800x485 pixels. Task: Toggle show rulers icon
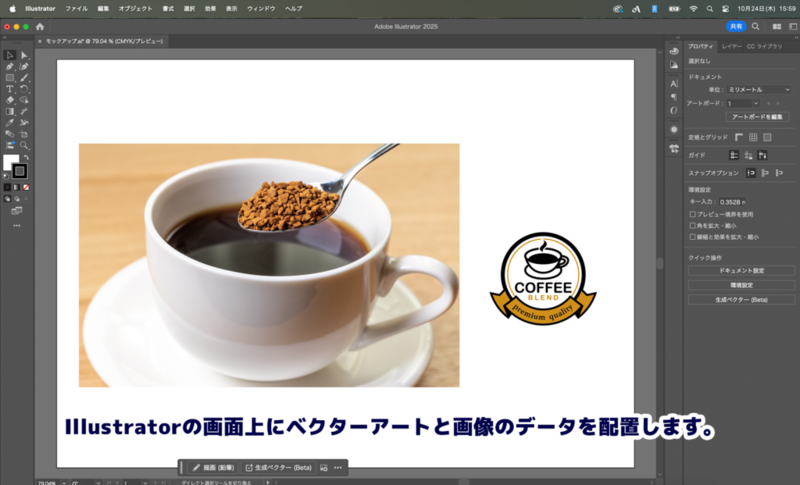(x=739, y=137)
